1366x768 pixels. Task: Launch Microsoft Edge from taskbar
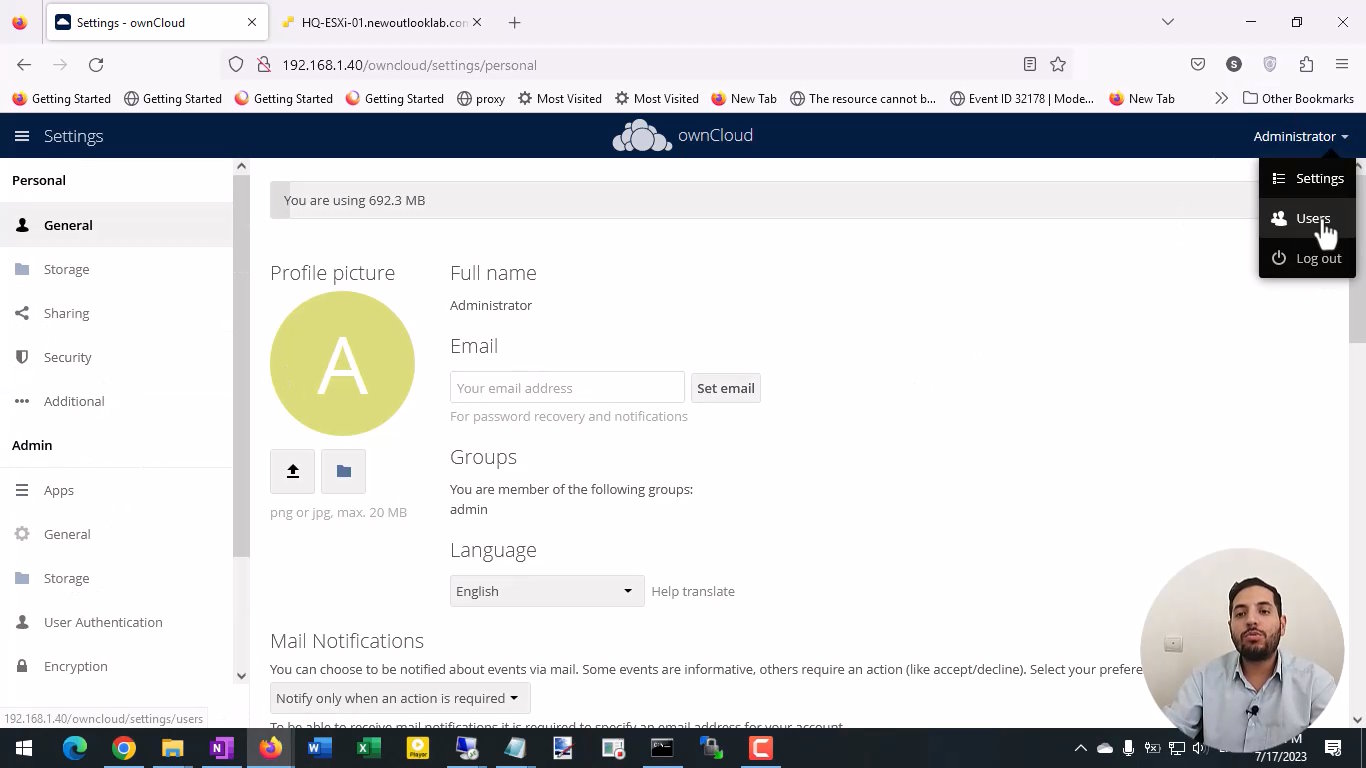tap(75, 748)
